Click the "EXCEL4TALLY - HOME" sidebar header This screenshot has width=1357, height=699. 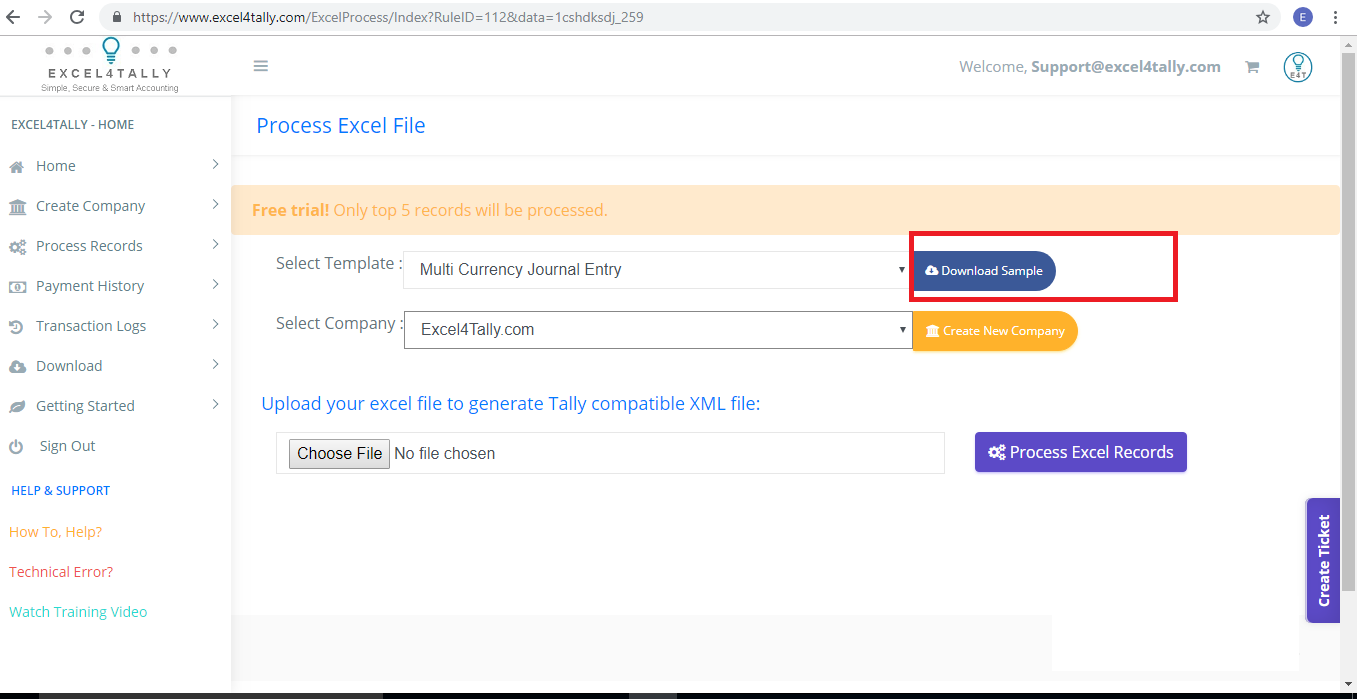tap(72, 125)
